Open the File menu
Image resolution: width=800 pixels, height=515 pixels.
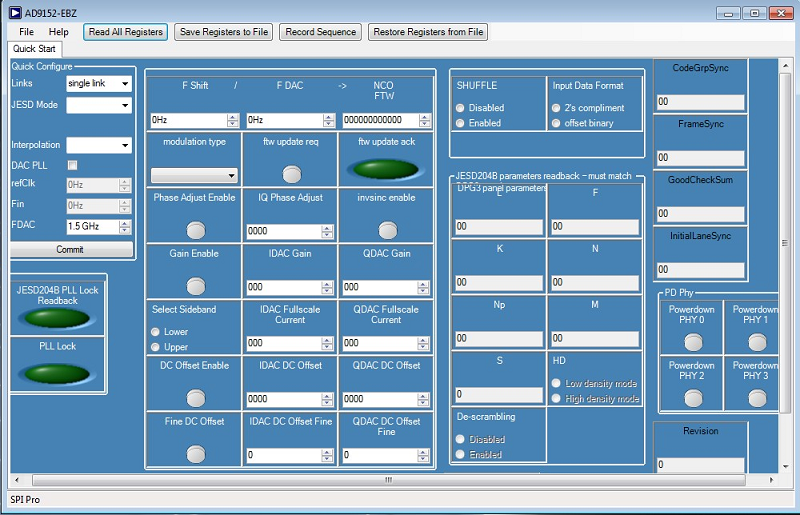pyautogui.click(x=26, y=32)
